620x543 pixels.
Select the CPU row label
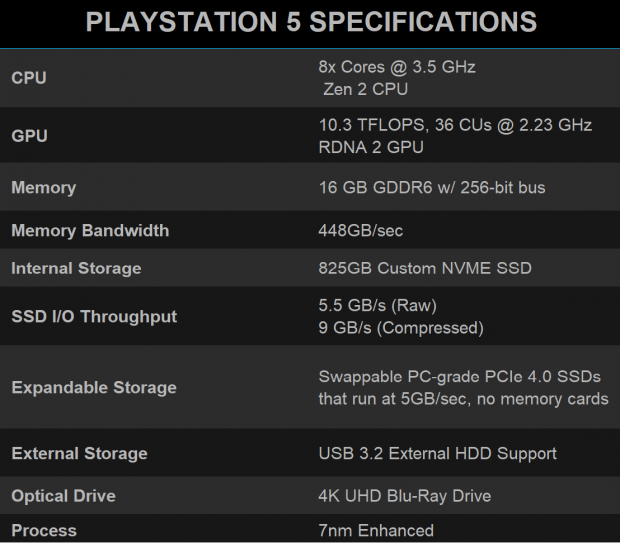[x=29, y=77]
